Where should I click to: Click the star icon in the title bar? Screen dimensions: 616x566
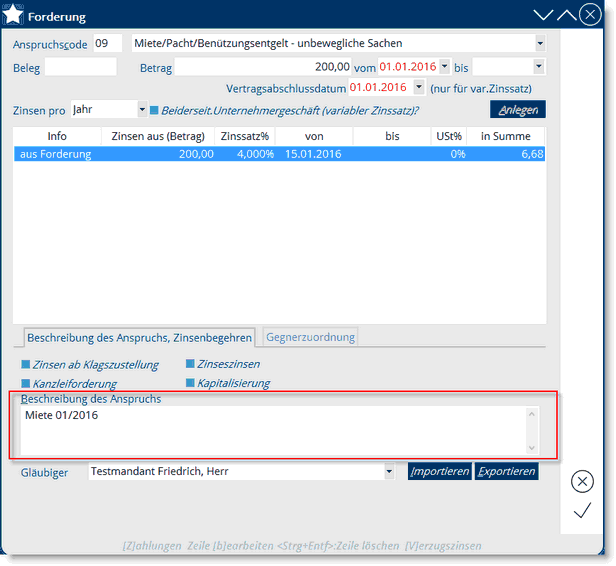(x=13, y=15)
